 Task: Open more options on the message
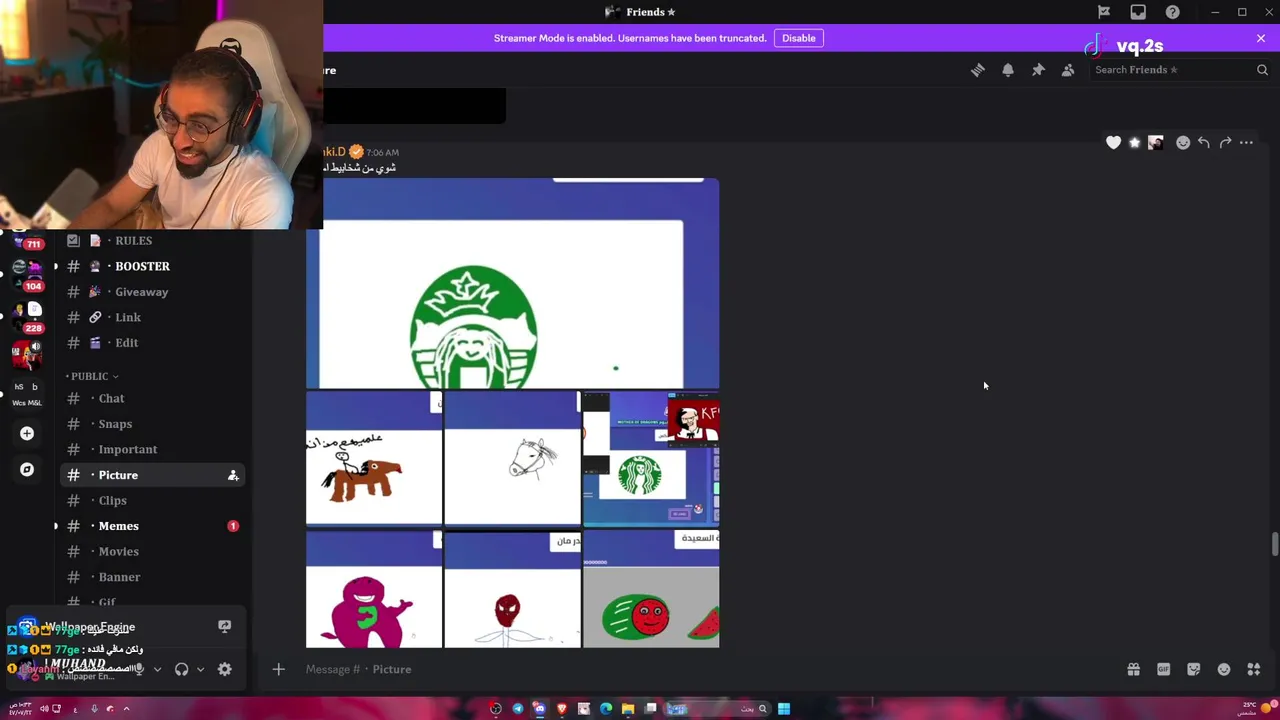click(1246, 143)
